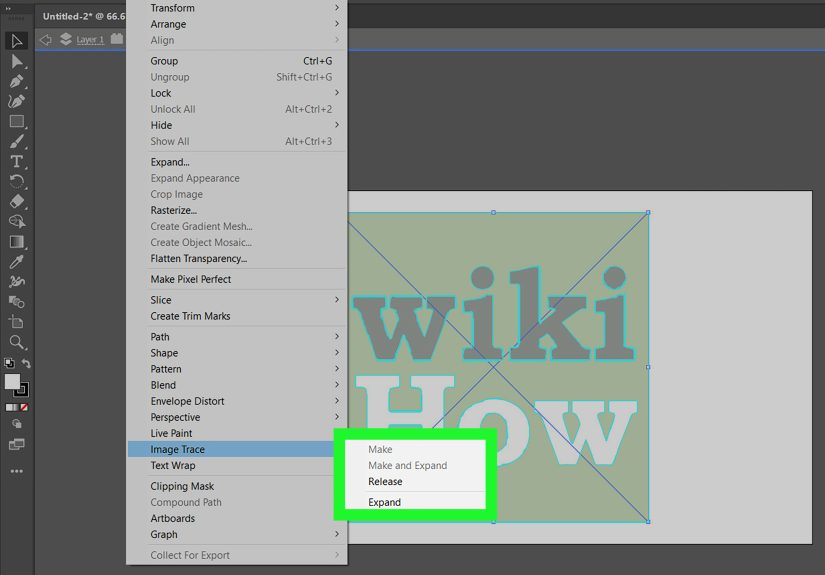Switch to the Untitled-2 document tab

(83, 16)
